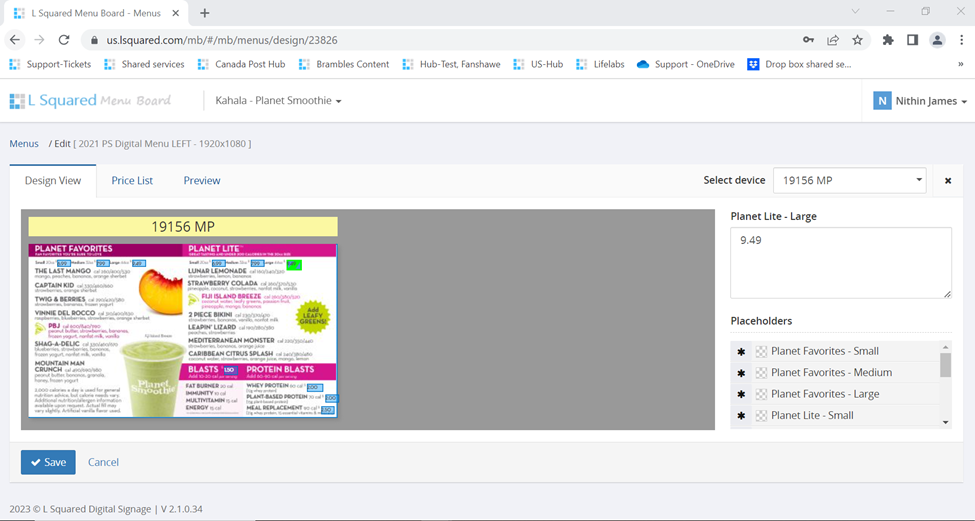Switch to the Preview tab

coord(201,180)
